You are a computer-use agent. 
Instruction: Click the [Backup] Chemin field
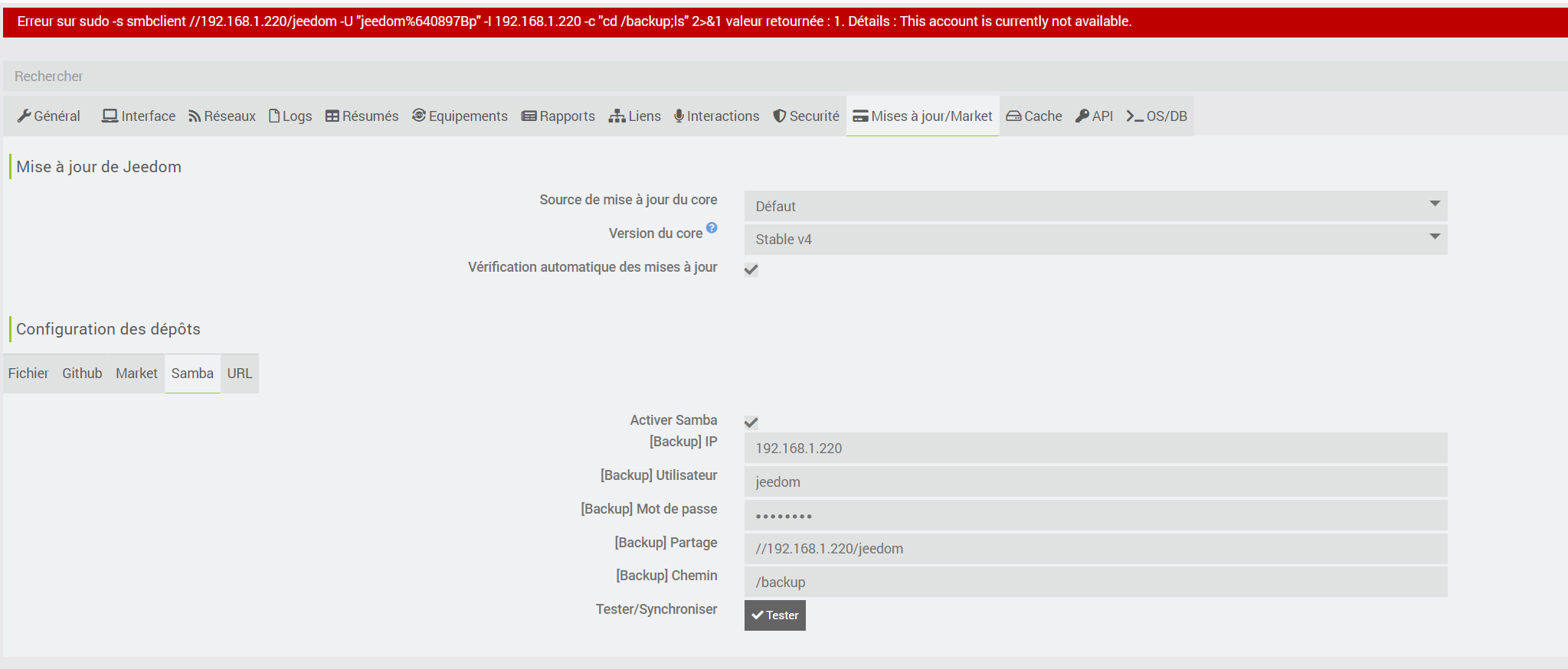point(1095,582)
